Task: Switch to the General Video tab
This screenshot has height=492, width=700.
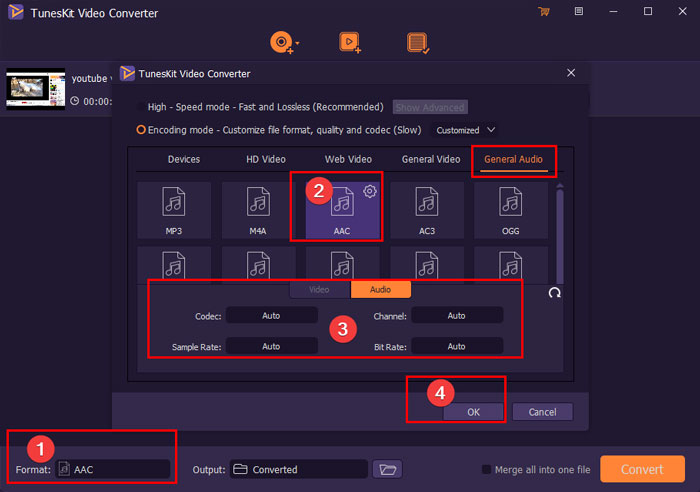Action: (x=431, y=159)
